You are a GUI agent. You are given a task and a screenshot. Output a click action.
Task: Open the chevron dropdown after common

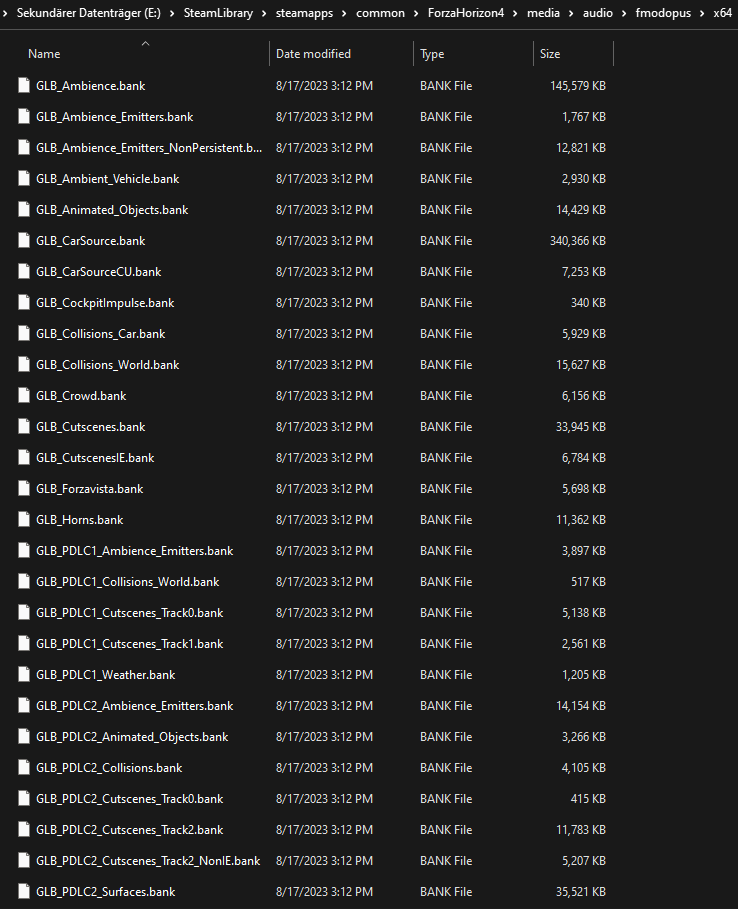point(416,13)
